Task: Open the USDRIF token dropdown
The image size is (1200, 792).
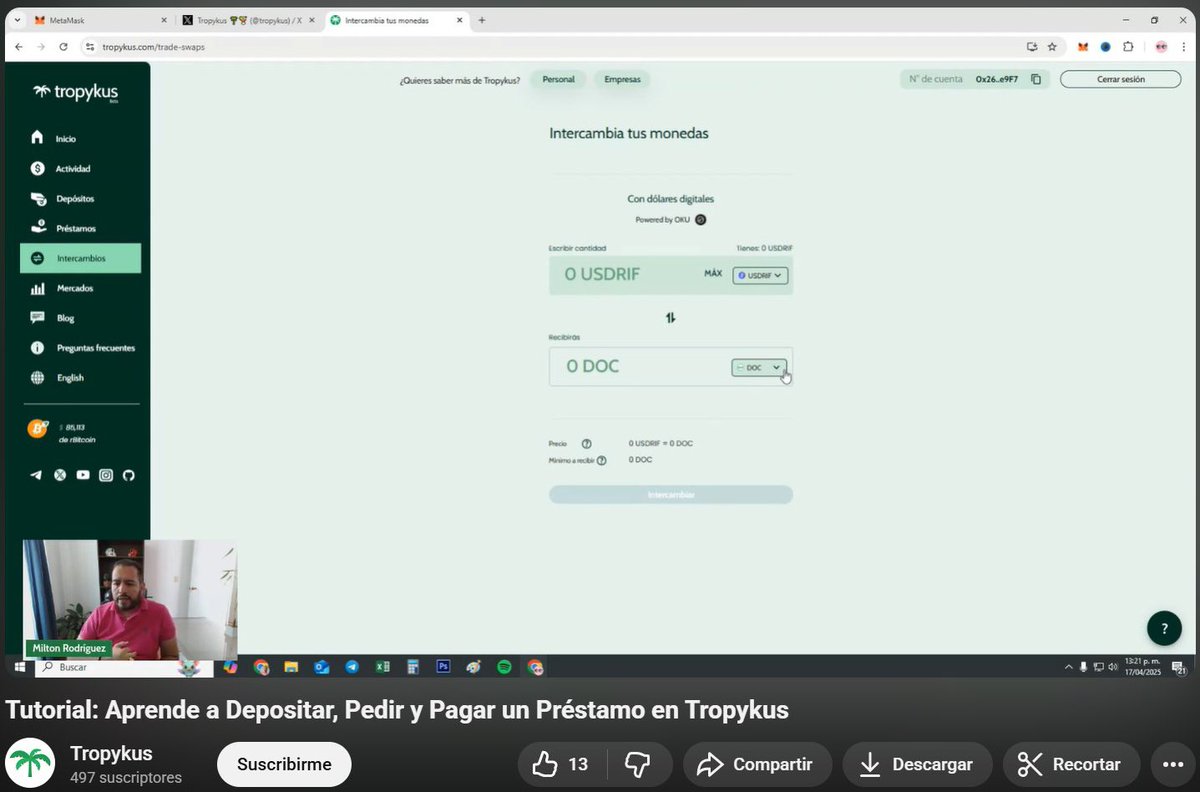Action: tap(760, 275)
